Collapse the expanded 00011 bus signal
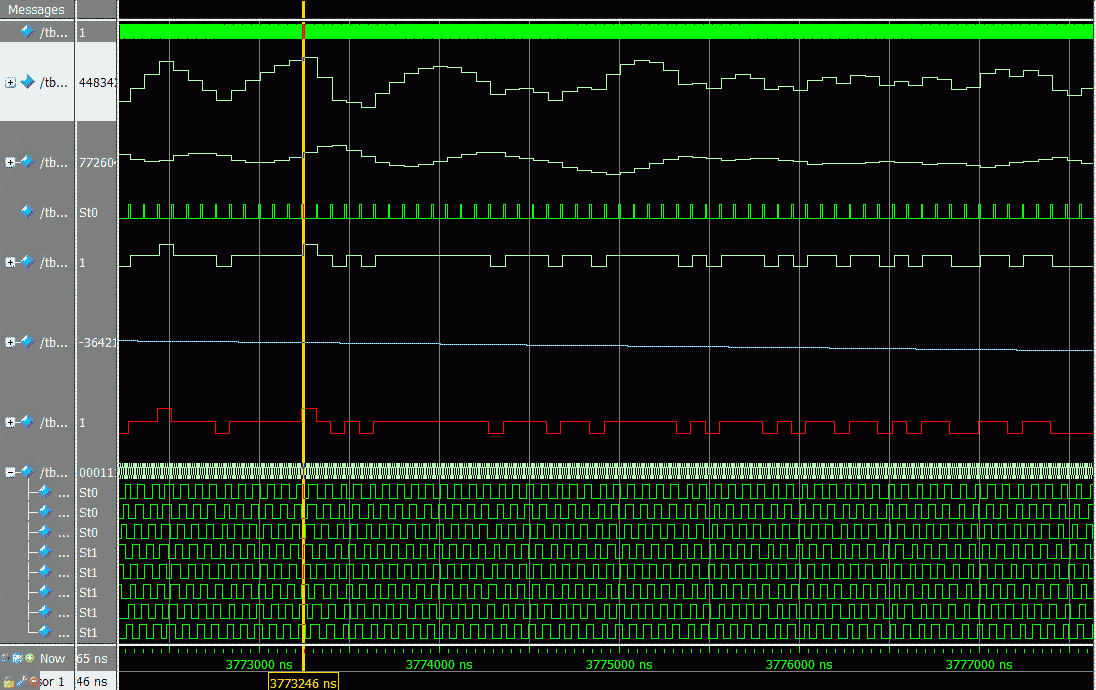 10,472
